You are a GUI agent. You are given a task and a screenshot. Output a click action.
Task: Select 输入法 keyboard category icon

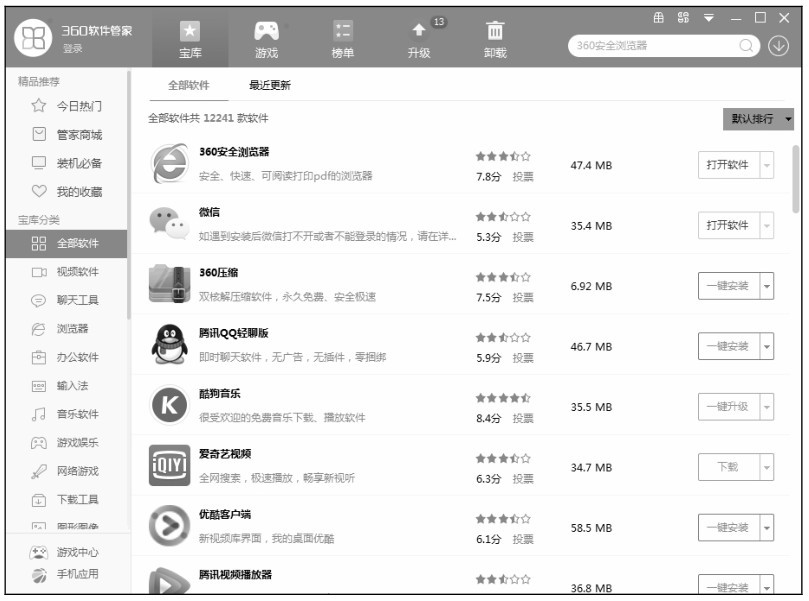pyautogui.click(x=39, y=385)
